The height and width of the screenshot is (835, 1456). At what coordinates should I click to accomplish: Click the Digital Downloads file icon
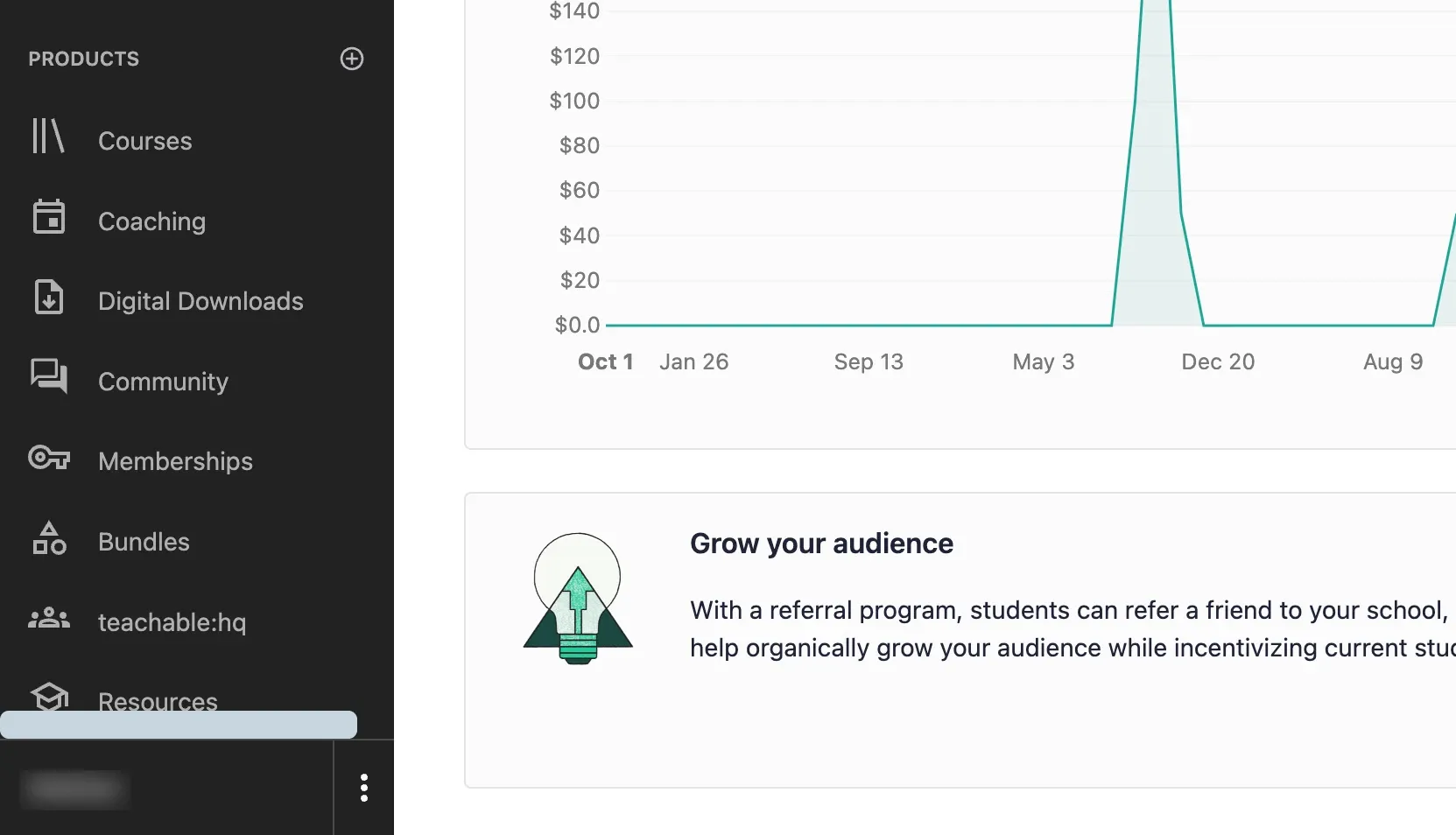pyautogui.click(x=49, y=298)
